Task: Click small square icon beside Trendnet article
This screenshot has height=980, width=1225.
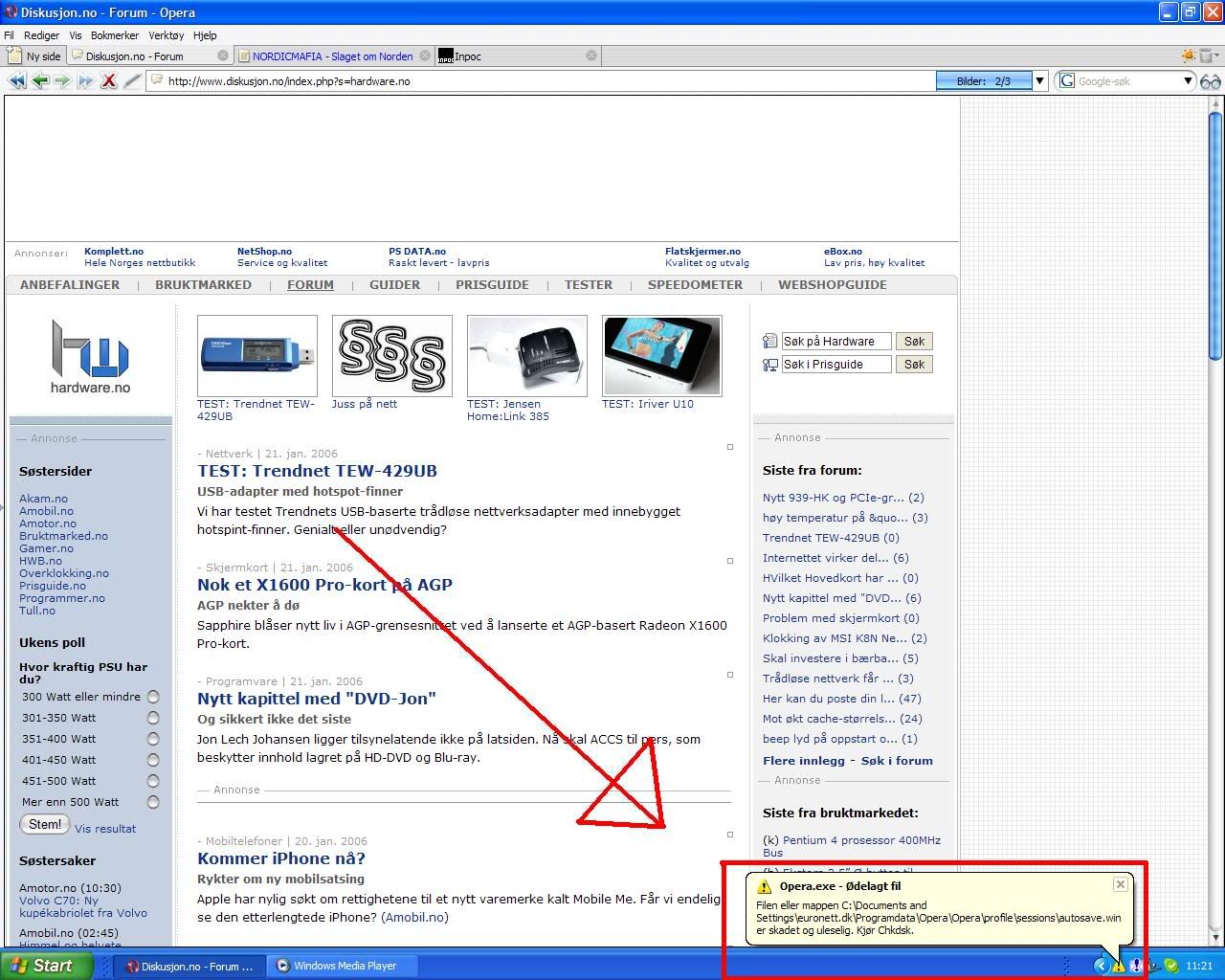Action: (730, 447)
